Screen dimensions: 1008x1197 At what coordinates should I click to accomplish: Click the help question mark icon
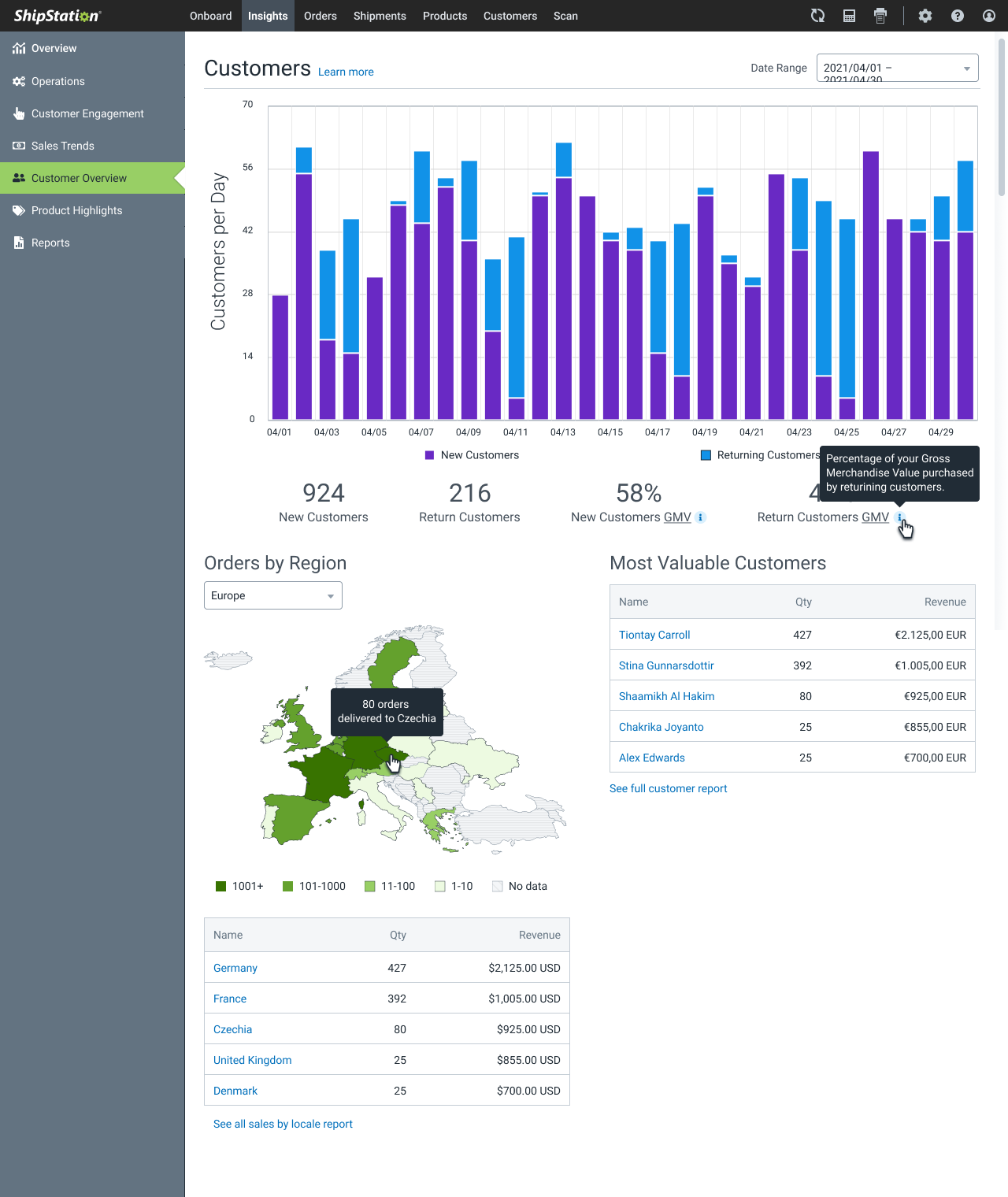click(957, 16)
